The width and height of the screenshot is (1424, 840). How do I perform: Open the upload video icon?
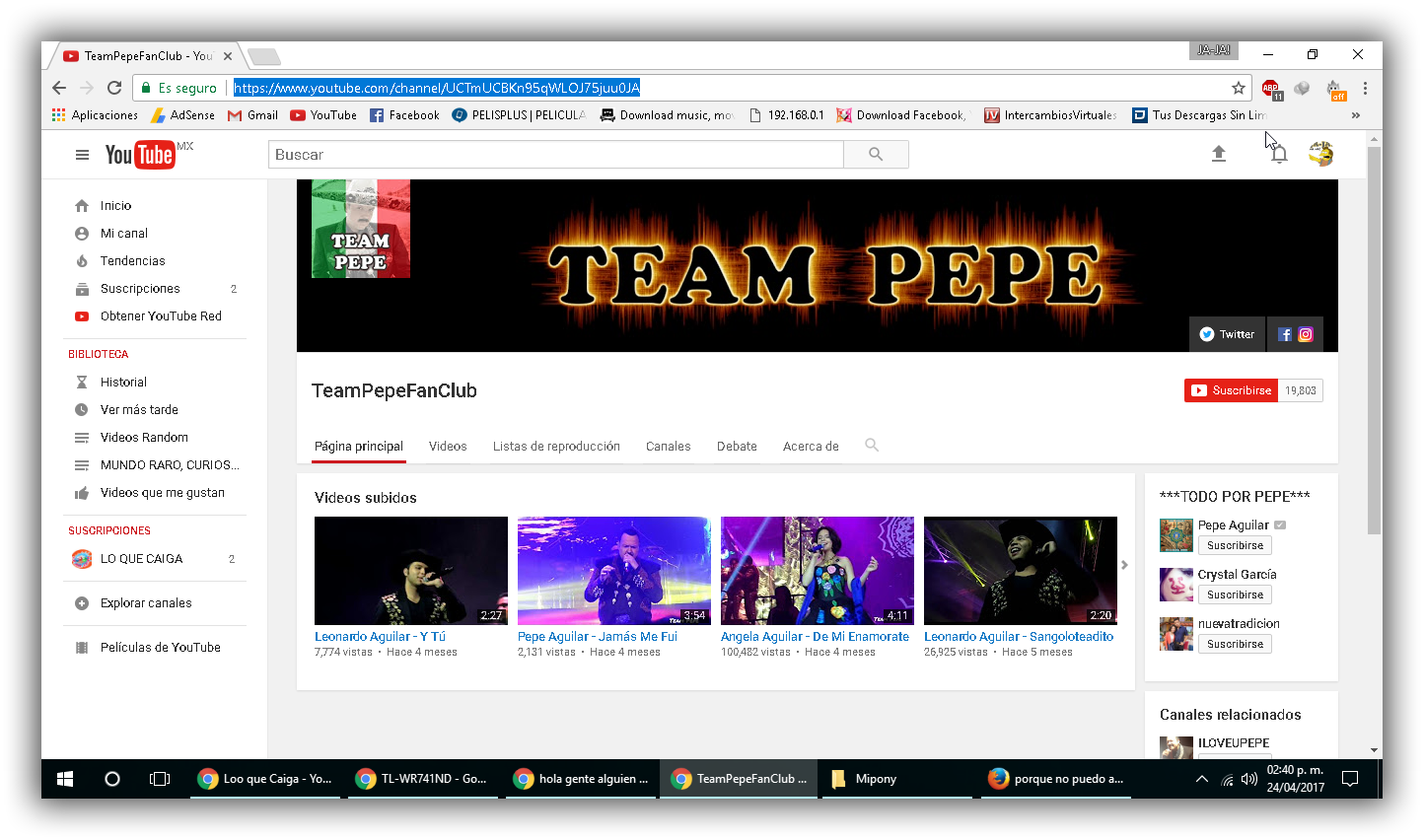1219,154
